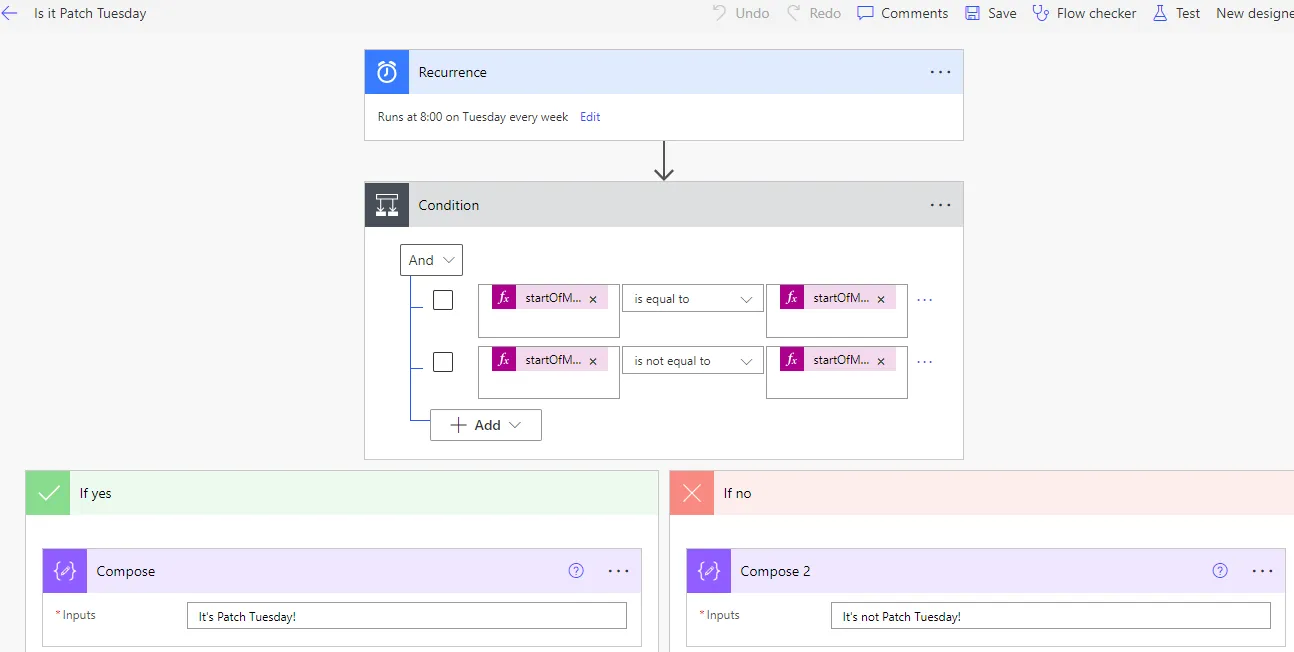Open the Condition ellipsis menu
This screenshot has width=1294, height=652.
[x=941, y=205]
